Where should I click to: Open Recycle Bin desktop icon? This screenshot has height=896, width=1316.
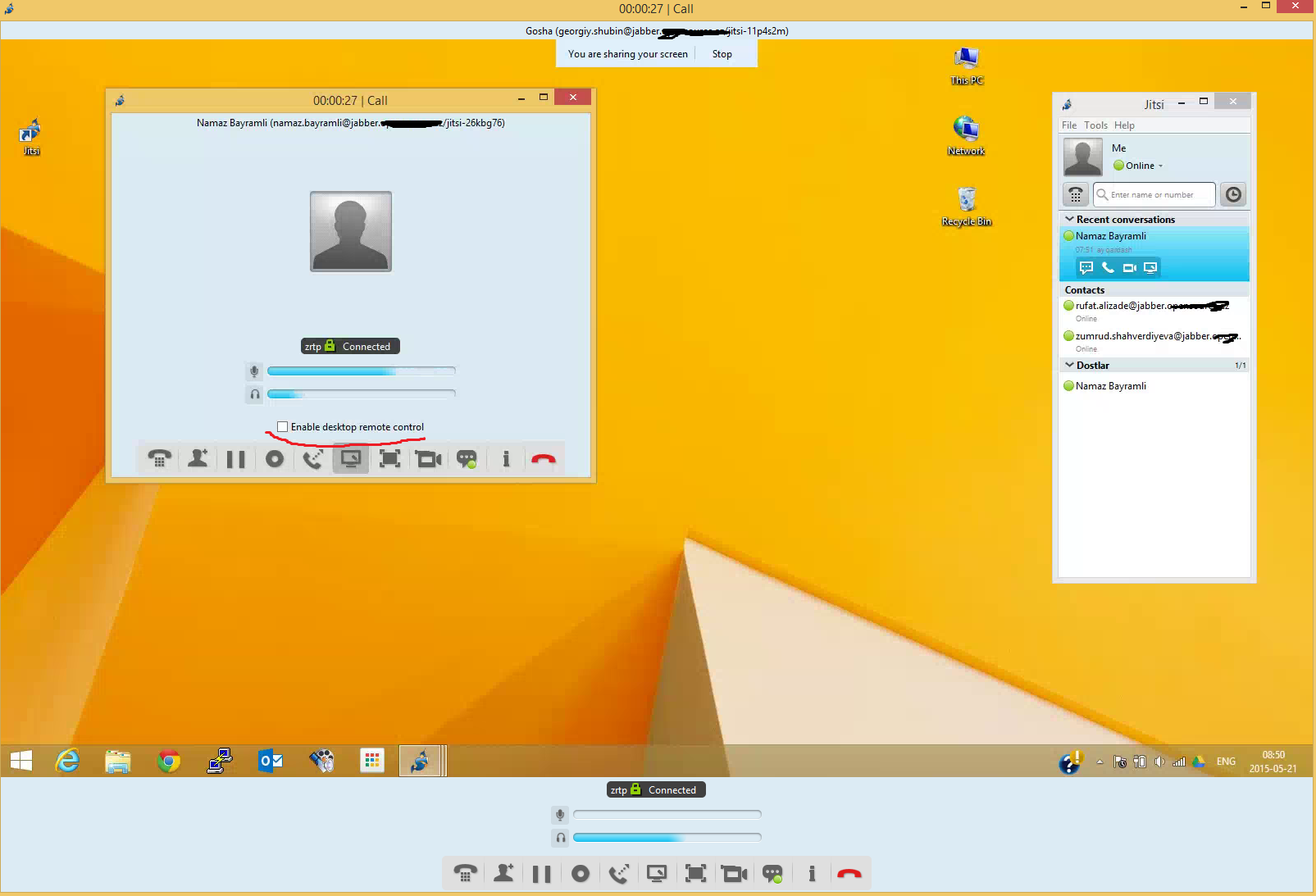click(x=966, y=206)
